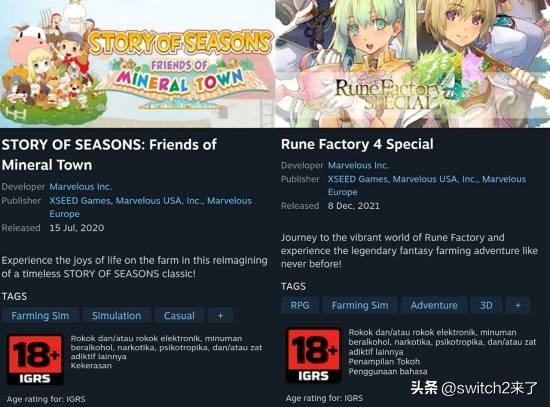Select the Farming Sim tag for Rune Factory
Viewport: 550px width, 407px height.
(x=360, y=305)
